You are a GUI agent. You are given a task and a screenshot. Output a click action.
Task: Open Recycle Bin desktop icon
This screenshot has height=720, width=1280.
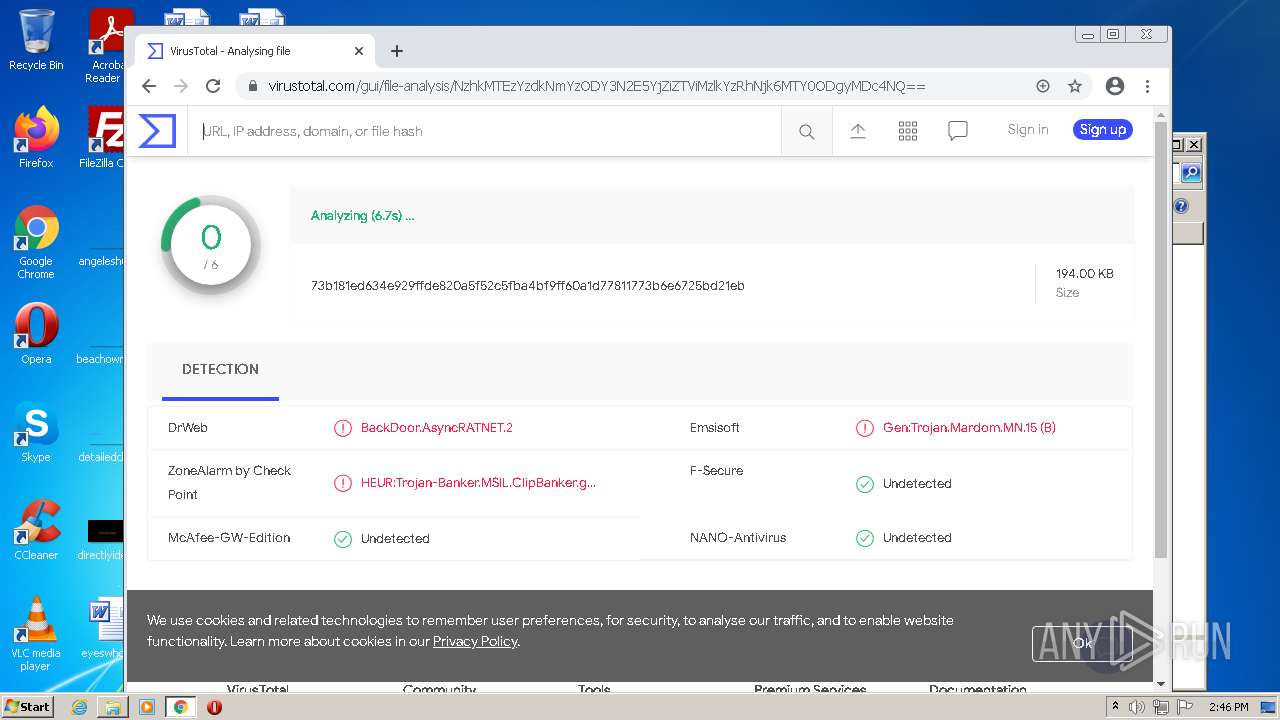pyautogui.click(x=36, y=40)
